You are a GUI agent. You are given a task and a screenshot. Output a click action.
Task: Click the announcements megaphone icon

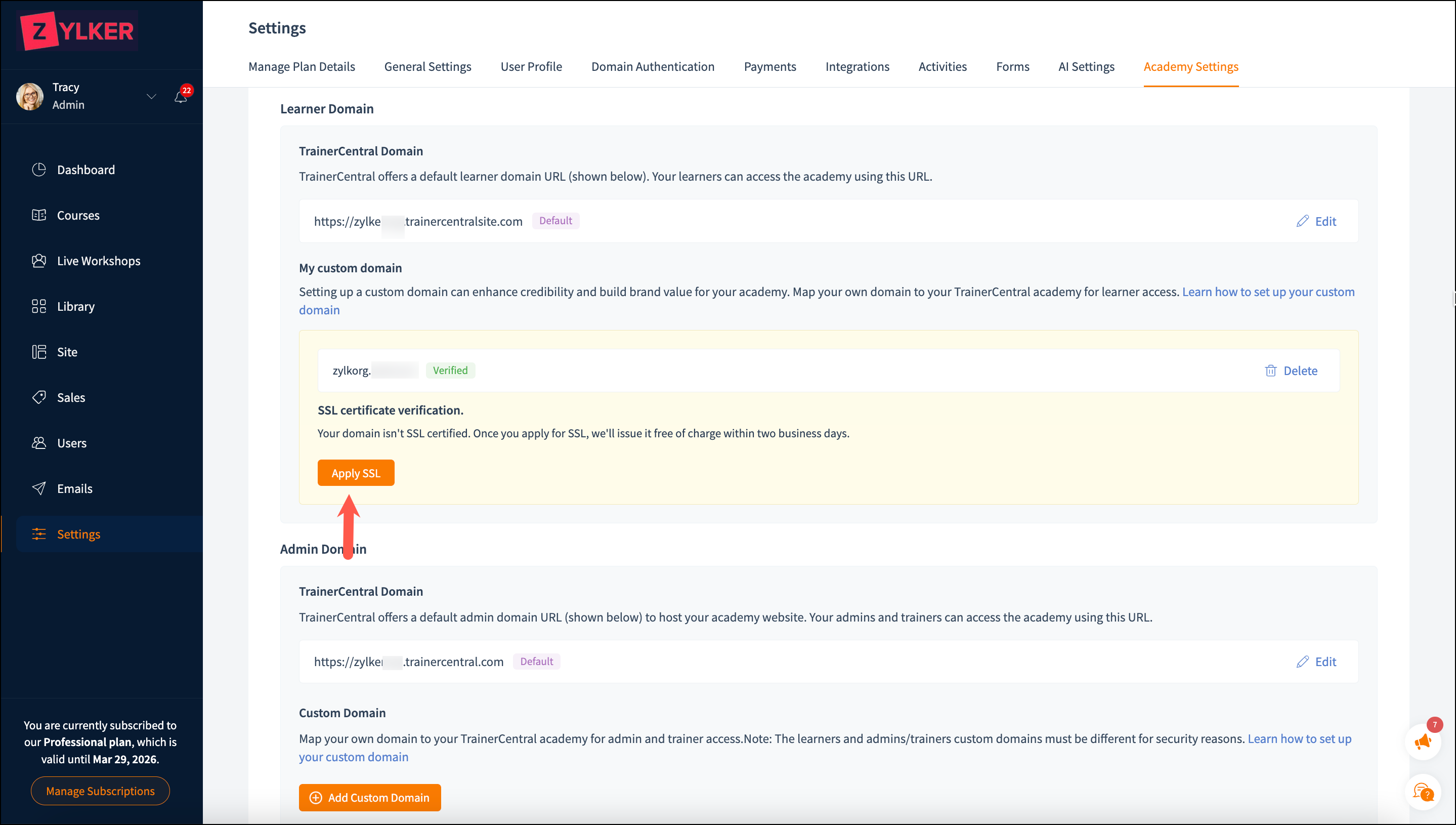(1423, 741)
